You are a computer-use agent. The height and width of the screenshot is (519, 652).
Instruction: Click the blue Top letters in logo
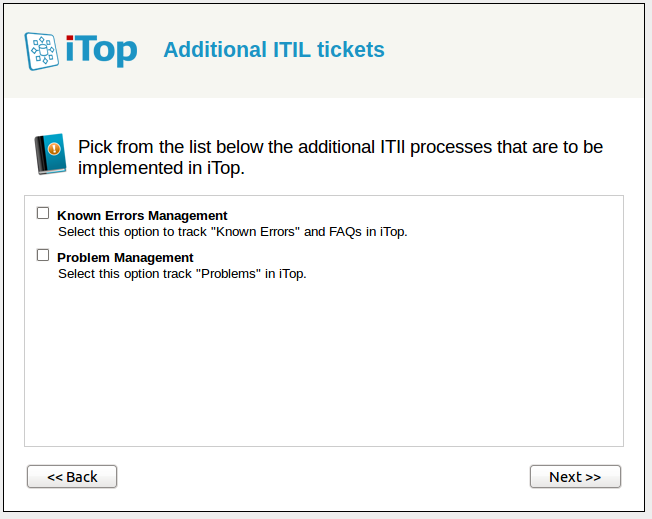(x=110, y=50)
